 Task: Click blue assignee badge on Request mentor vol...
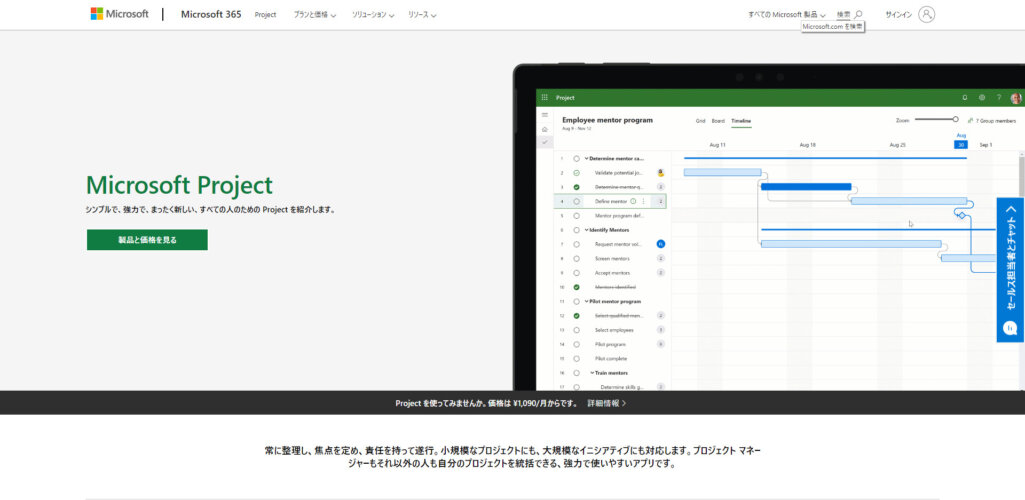(x=661, y=244)
